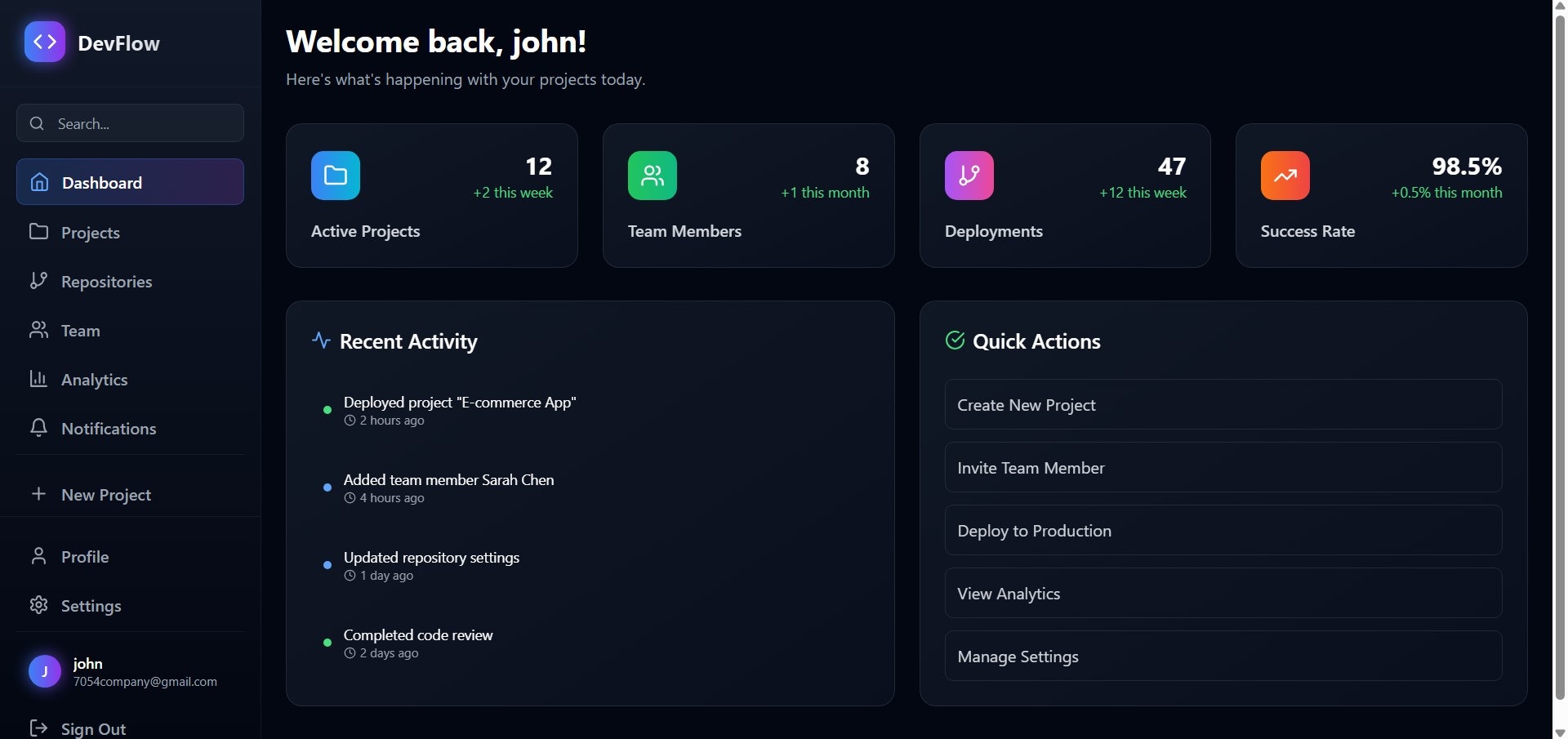Click the New Project plus icon
This screenshot has height=739, width=1568.
pos(38,494)
